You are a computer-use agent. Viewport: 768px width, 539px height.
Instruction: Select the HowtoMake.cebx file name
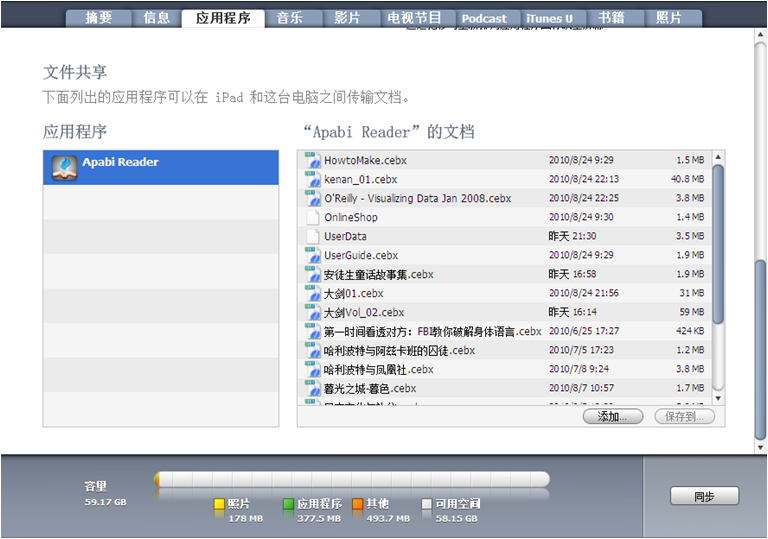tap(365, 160)
